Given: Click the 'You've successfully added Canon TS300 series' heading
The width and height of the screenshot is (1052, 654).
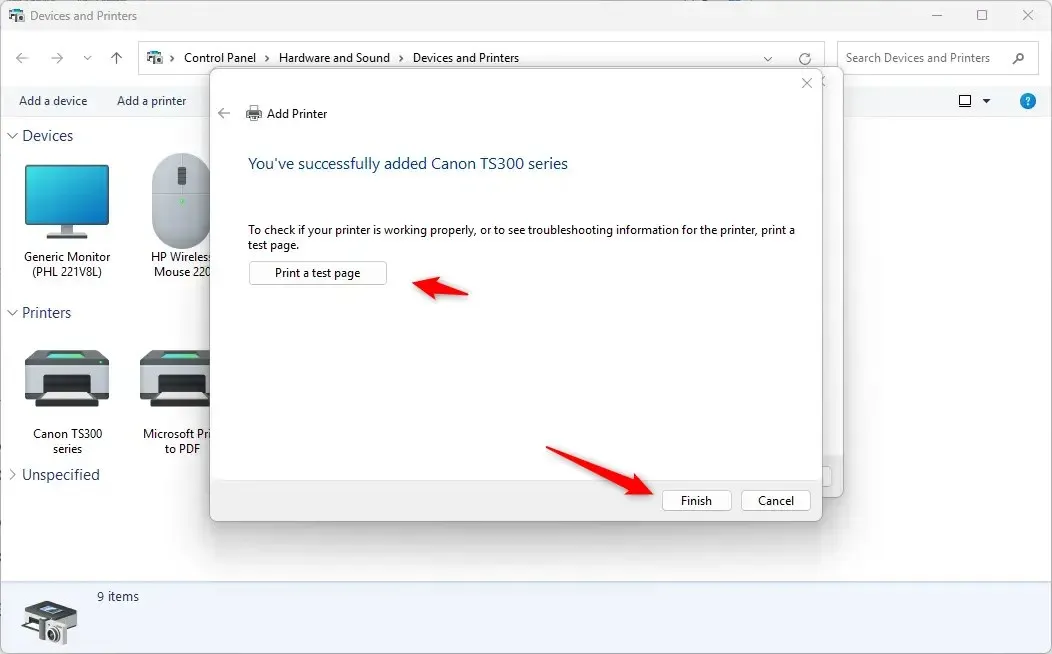Looking at the screenshot, I should click(408, 164).
